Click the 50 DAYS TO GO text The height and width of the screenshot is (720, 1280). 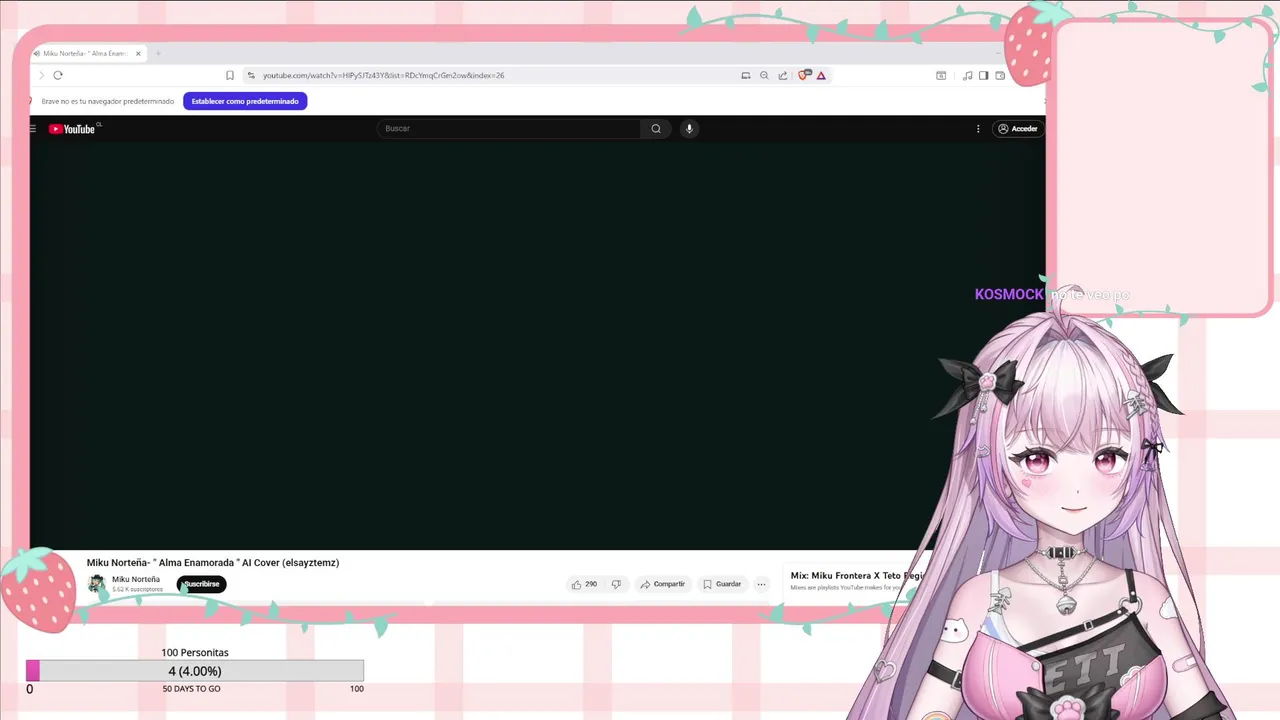[x=192, y=689]
